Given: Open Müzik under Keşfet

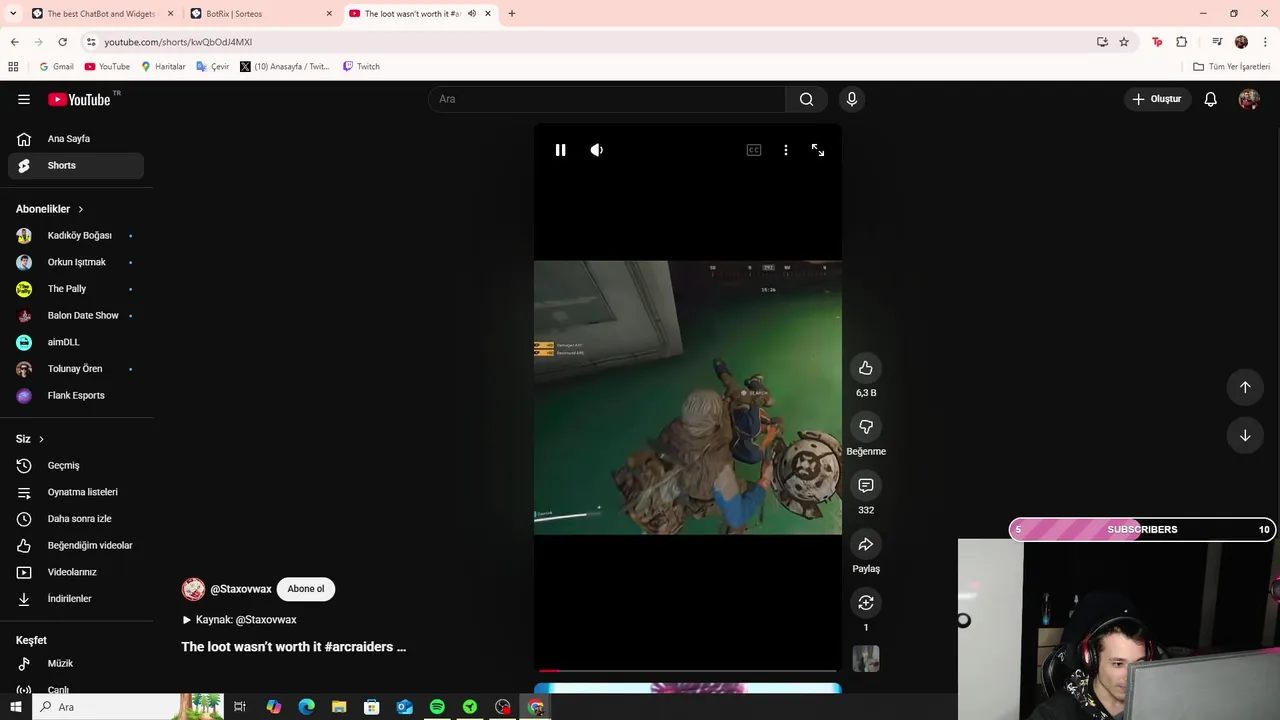Looking at the screenshot, I should click(x=76, y=664).
